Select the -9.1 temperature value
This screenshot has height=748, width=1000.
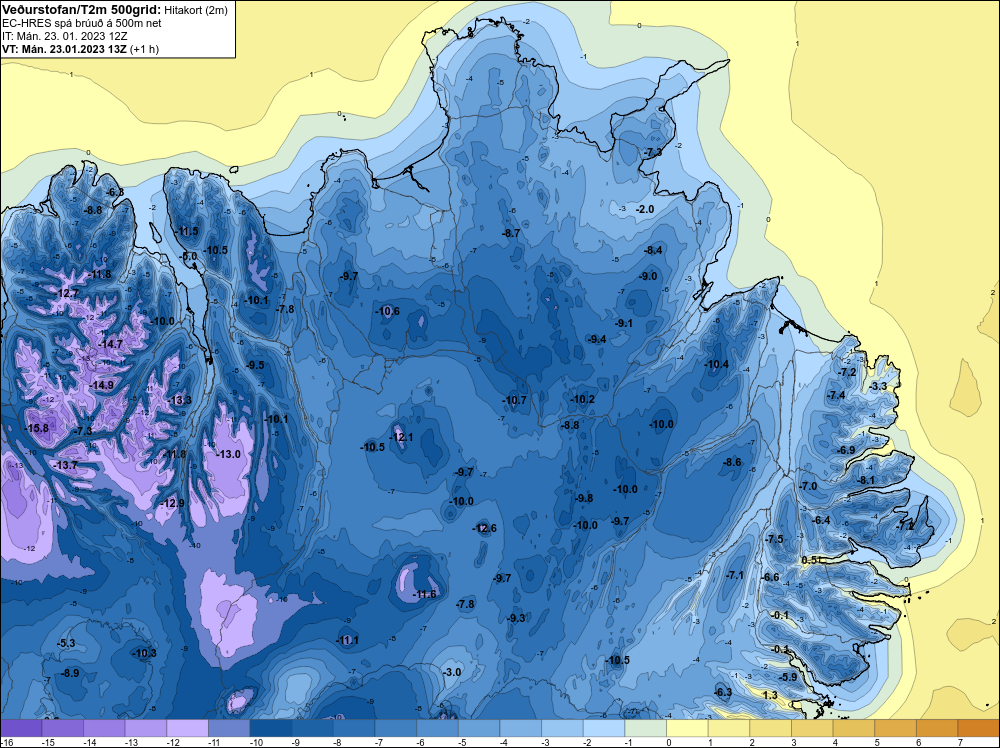pos(624,323)
